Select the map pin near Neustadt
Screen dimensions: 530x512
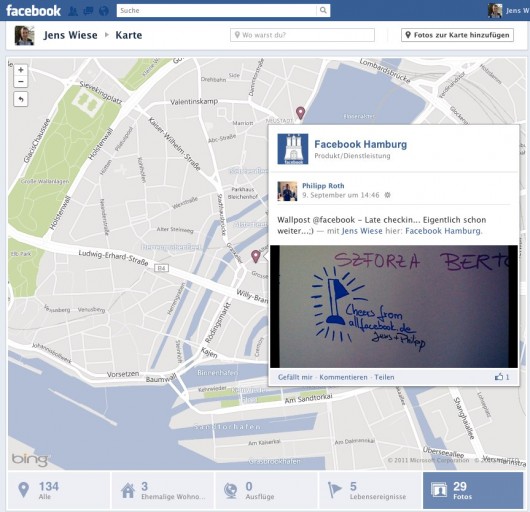coord(300,113)
